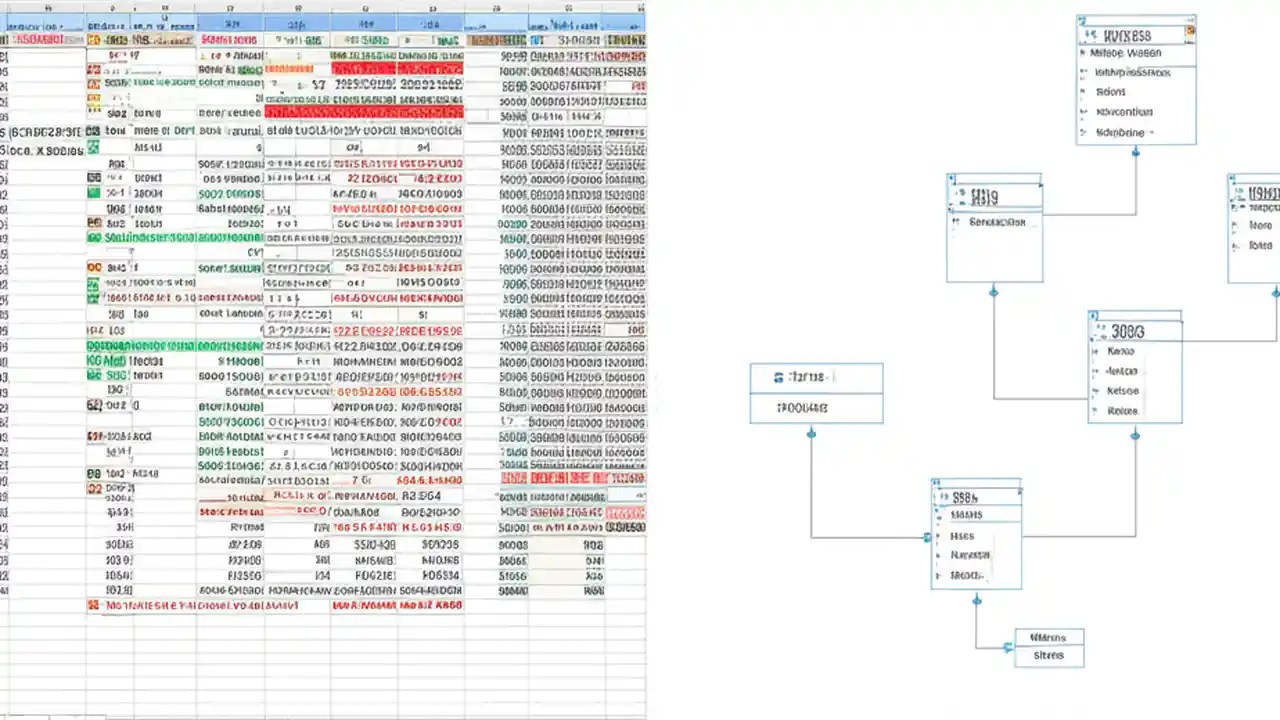The height and width of the screenshot is (720, 1280).
Task: Select the diamond connector icon entering the SSB4 entity
Action: 926,536
